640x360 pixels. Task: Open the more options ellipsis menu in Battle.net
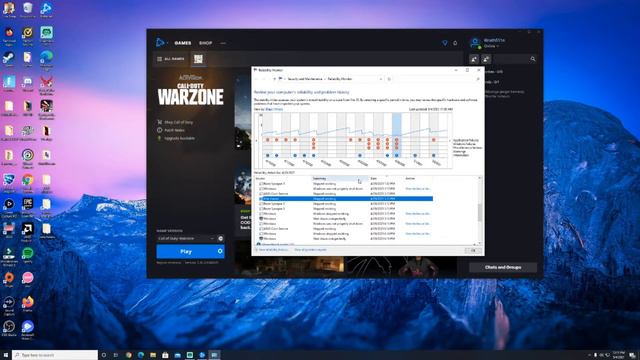tap(223, 43)
